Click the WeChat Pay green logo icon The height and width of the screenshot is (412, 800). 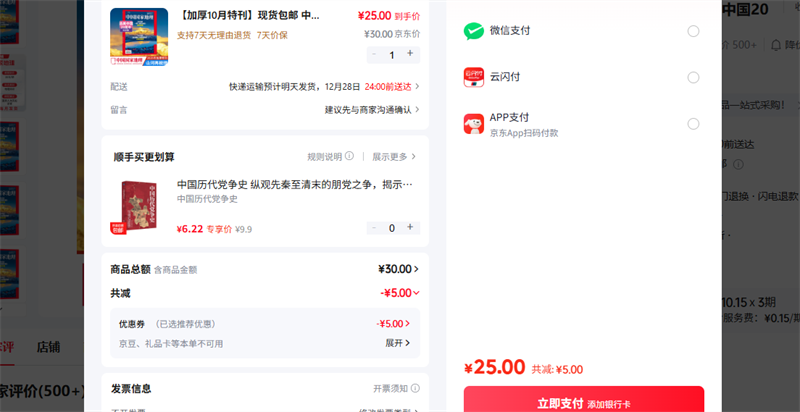pos(474,31)
